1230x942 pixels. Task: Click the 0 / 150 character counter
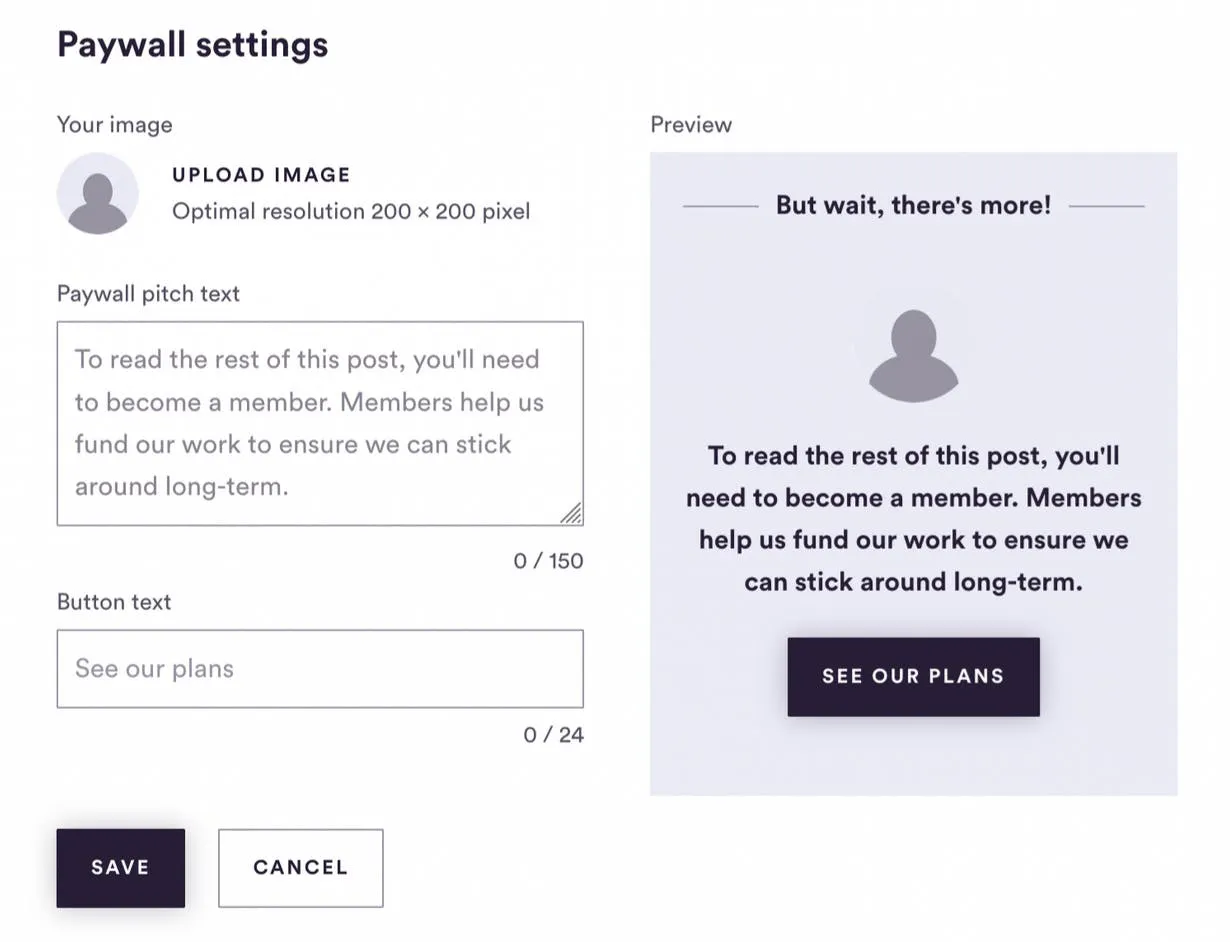point(548,561)
